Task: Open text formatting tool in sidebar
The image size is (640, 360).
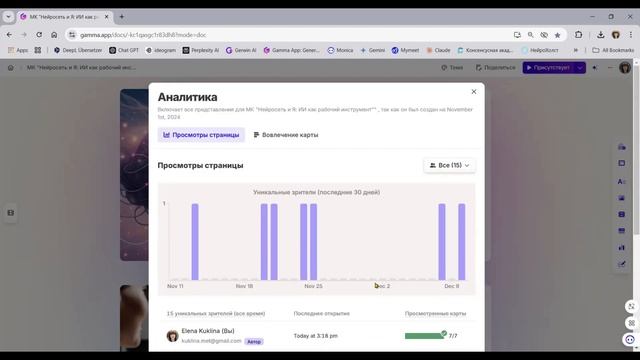Action: pyautogui.click(x=622, y=182)
